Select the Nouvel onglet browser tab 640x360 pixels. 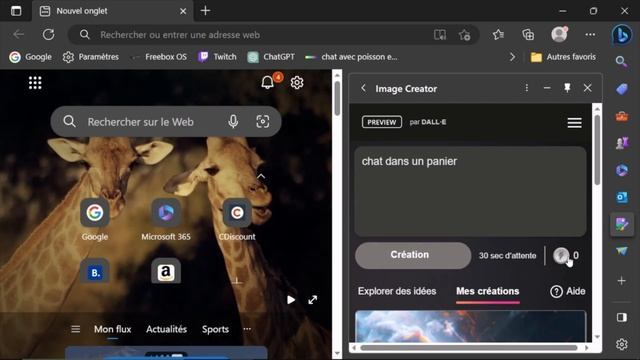112,11
